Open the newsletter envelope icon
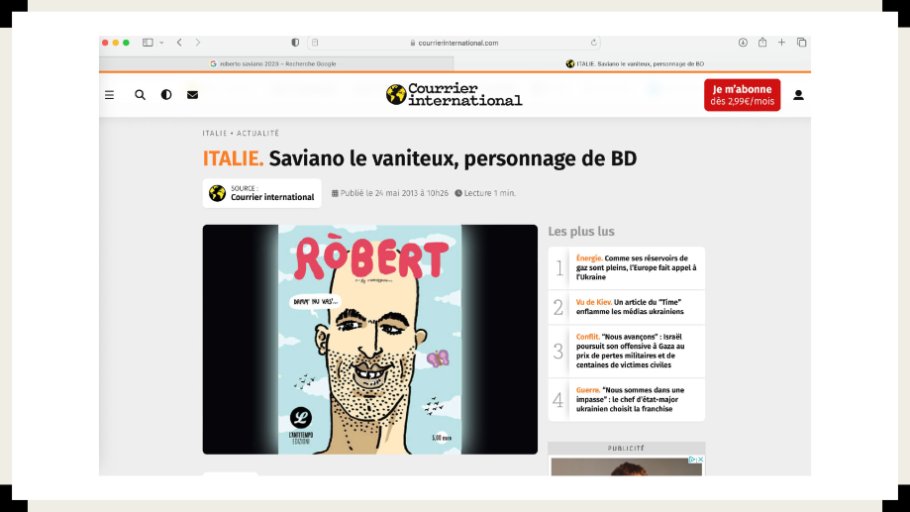910x512 pixels. pyautogui.click(x=193, y=95)
